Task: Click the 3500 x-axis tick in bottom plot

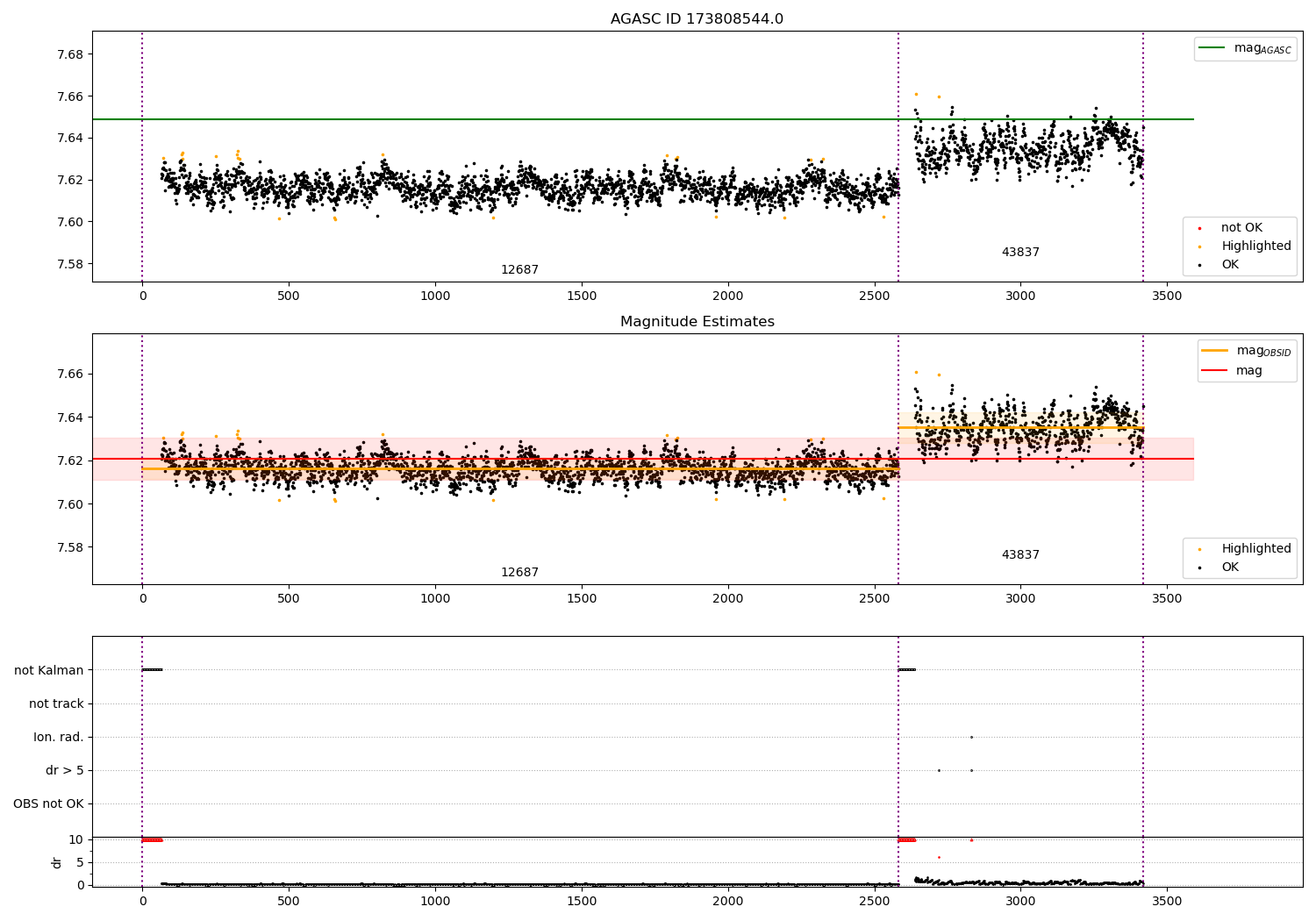Action: pyautogui.click(x=1166, y=901)
